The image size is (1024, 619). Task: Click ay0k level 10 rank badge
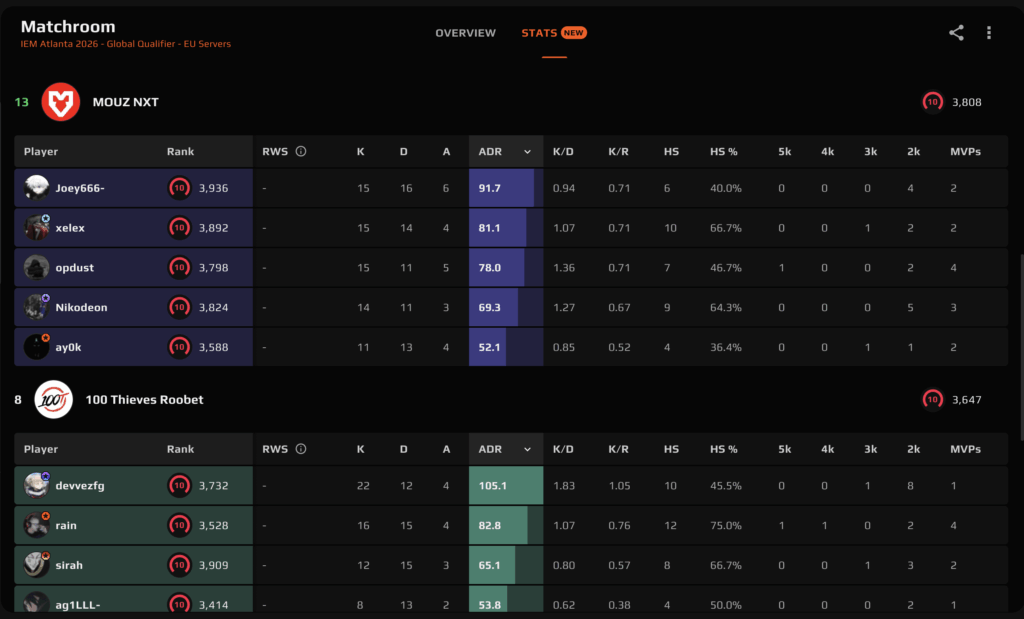click(180, 347)
